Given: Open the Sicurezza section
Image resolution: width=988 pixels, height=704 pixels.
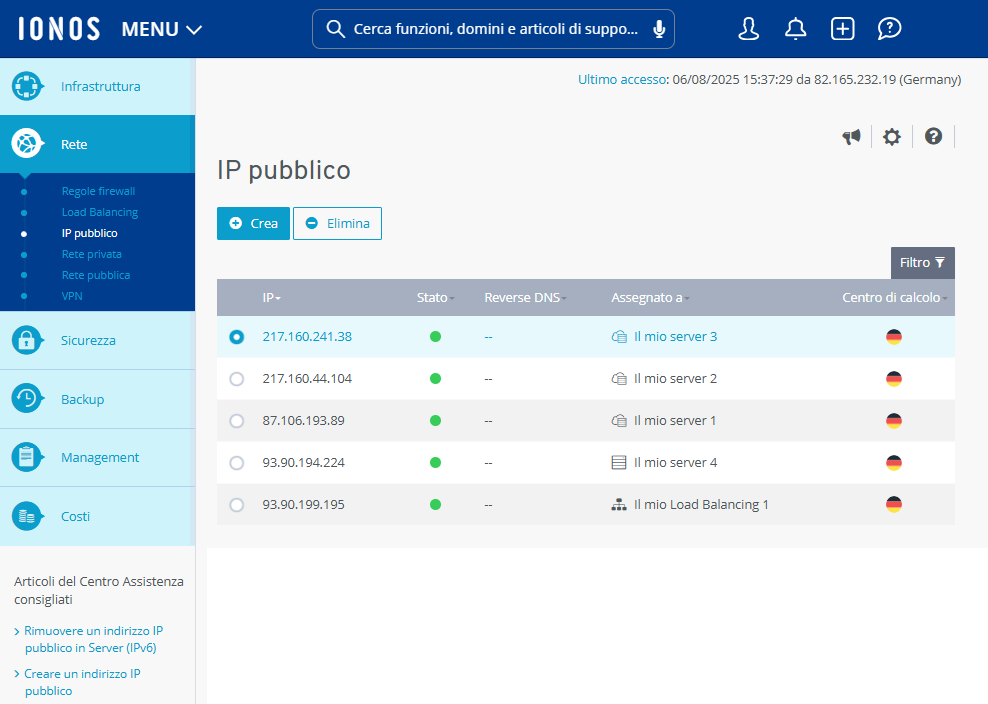Looking at the screenshot, I should pos(98,340).
